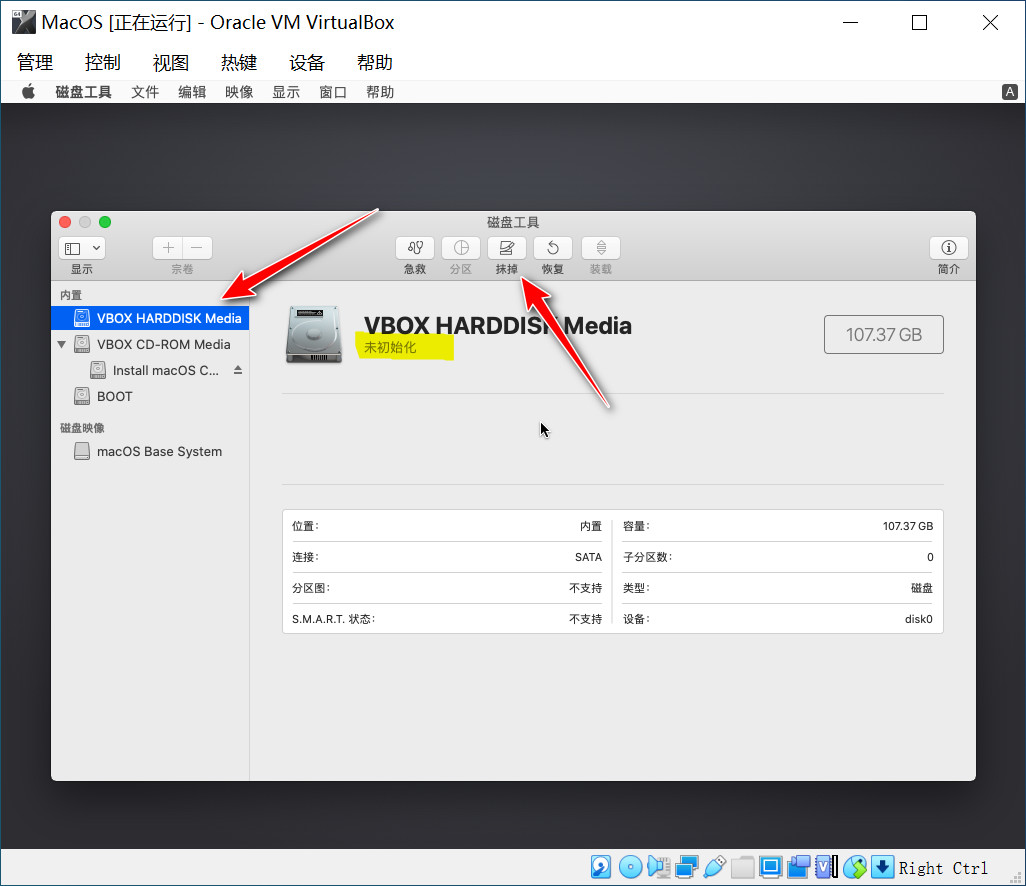1026x886 pixels.
Task: Click the Partition (分区) toolbar icon
Action: [x=461, y=248]
